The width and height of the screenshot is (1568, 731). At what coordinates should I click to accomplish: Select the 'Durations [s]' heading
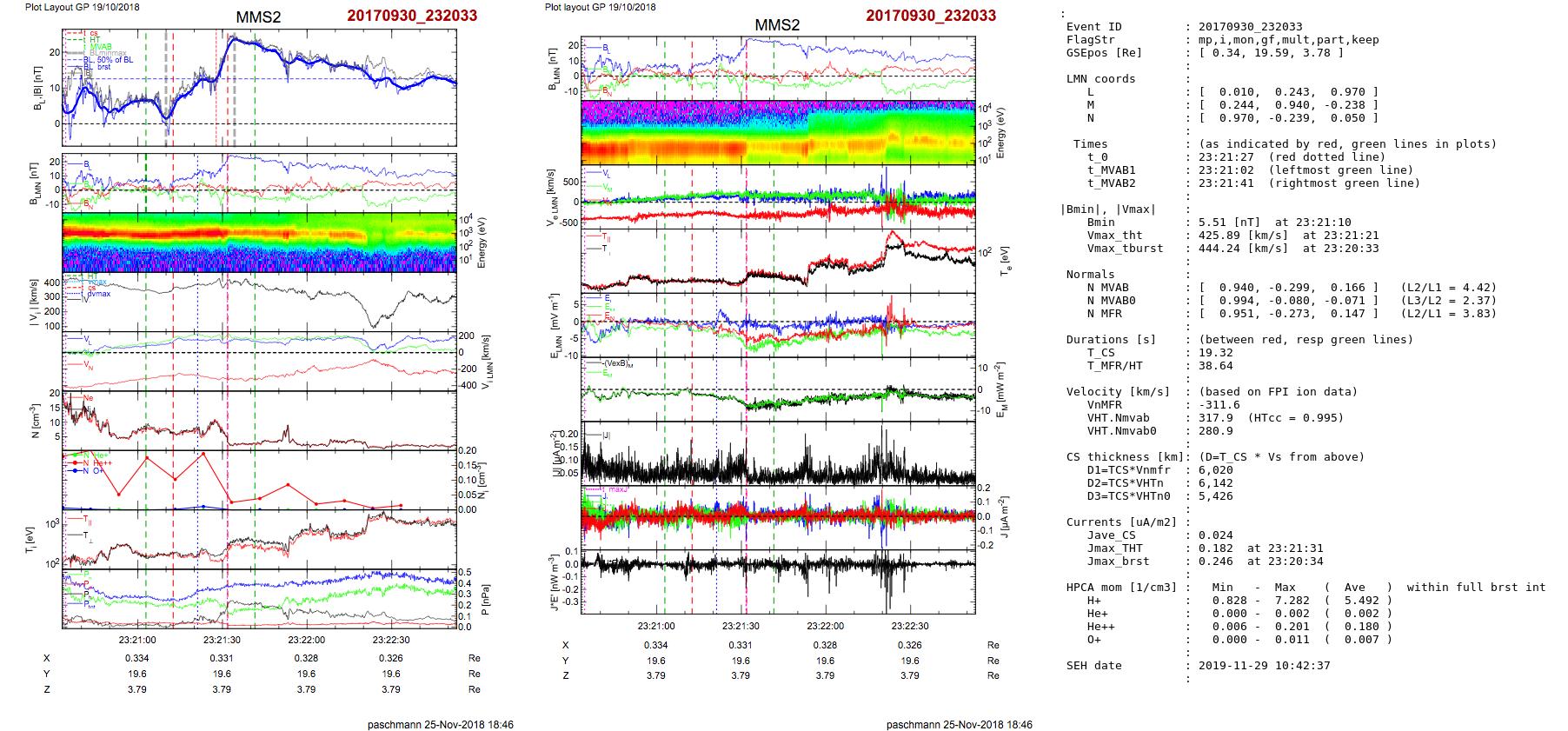tap(1111, 340)
